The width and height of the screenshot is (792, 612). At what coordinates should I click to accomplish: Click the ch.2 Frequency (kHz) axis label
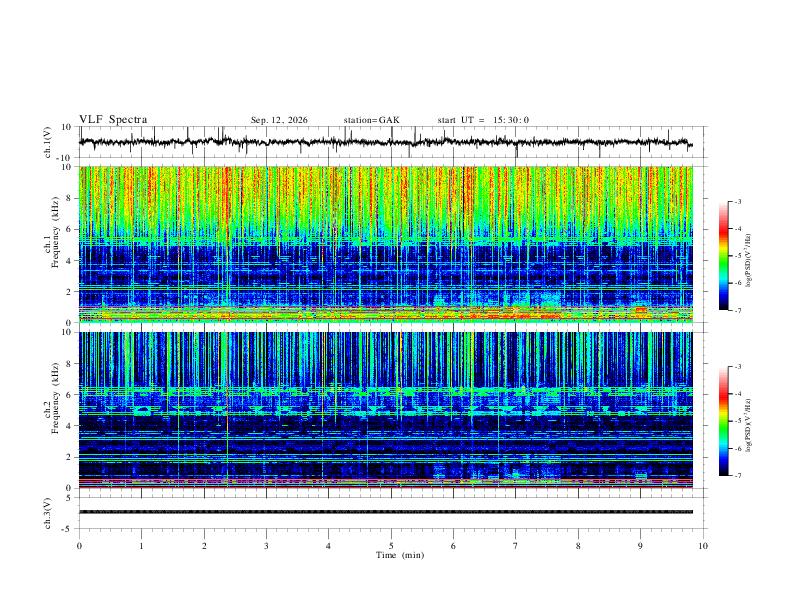(52, 398)
